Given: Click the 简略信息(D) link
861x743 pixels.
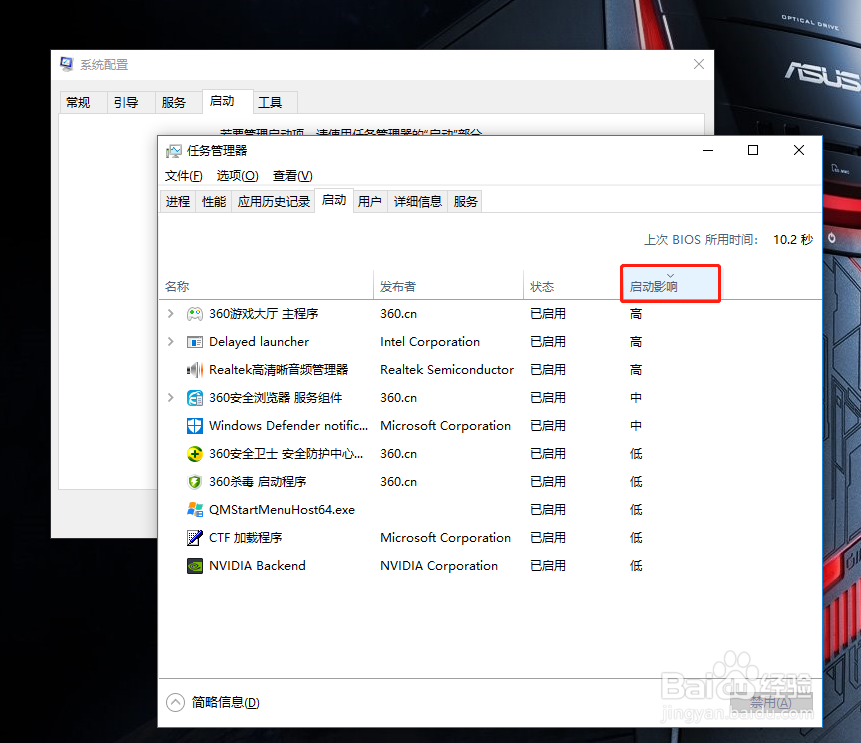Looking at the screenshot, I should [x=225, y=702].
